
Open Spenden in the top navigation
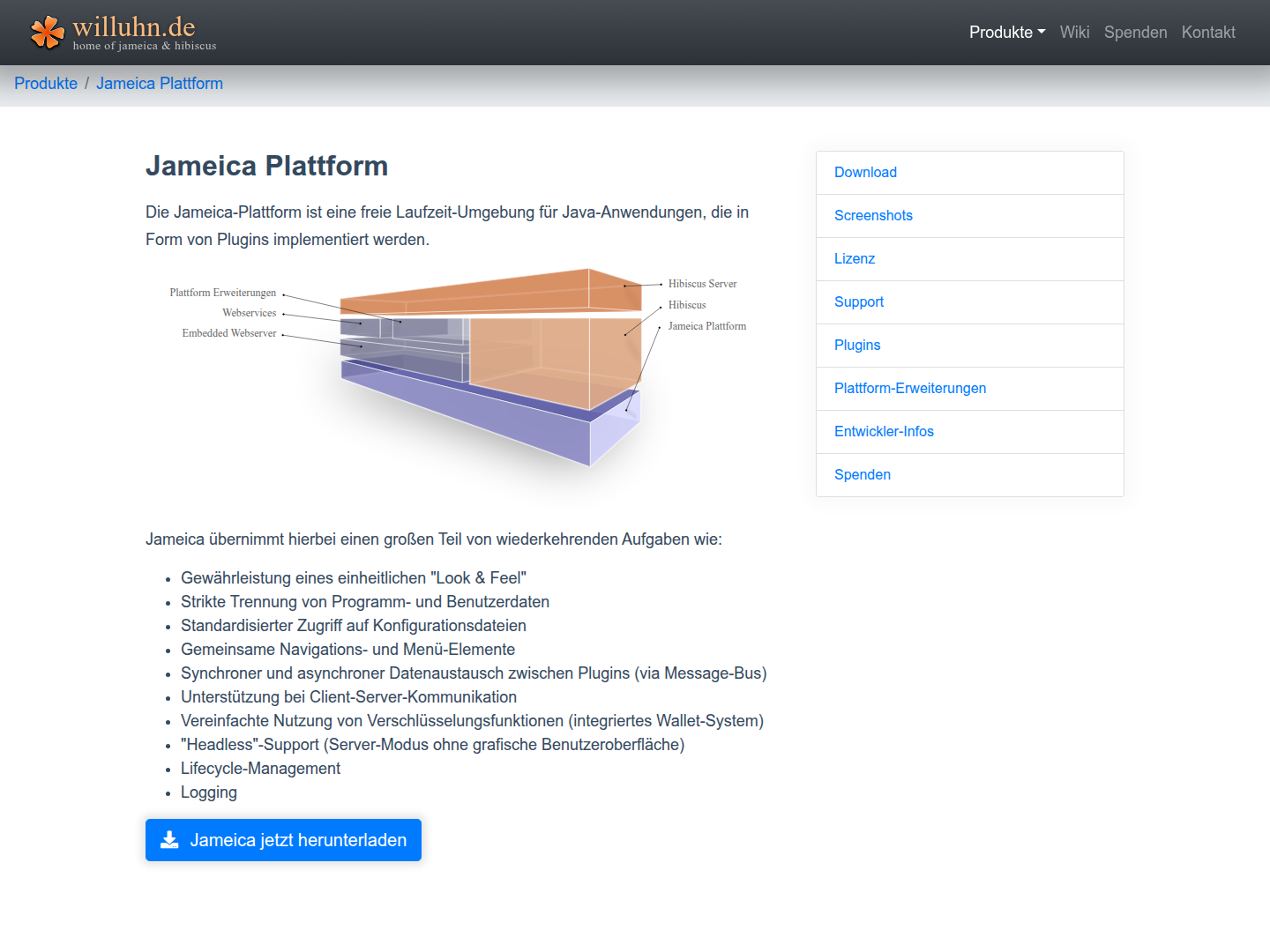pos(1135,33)
